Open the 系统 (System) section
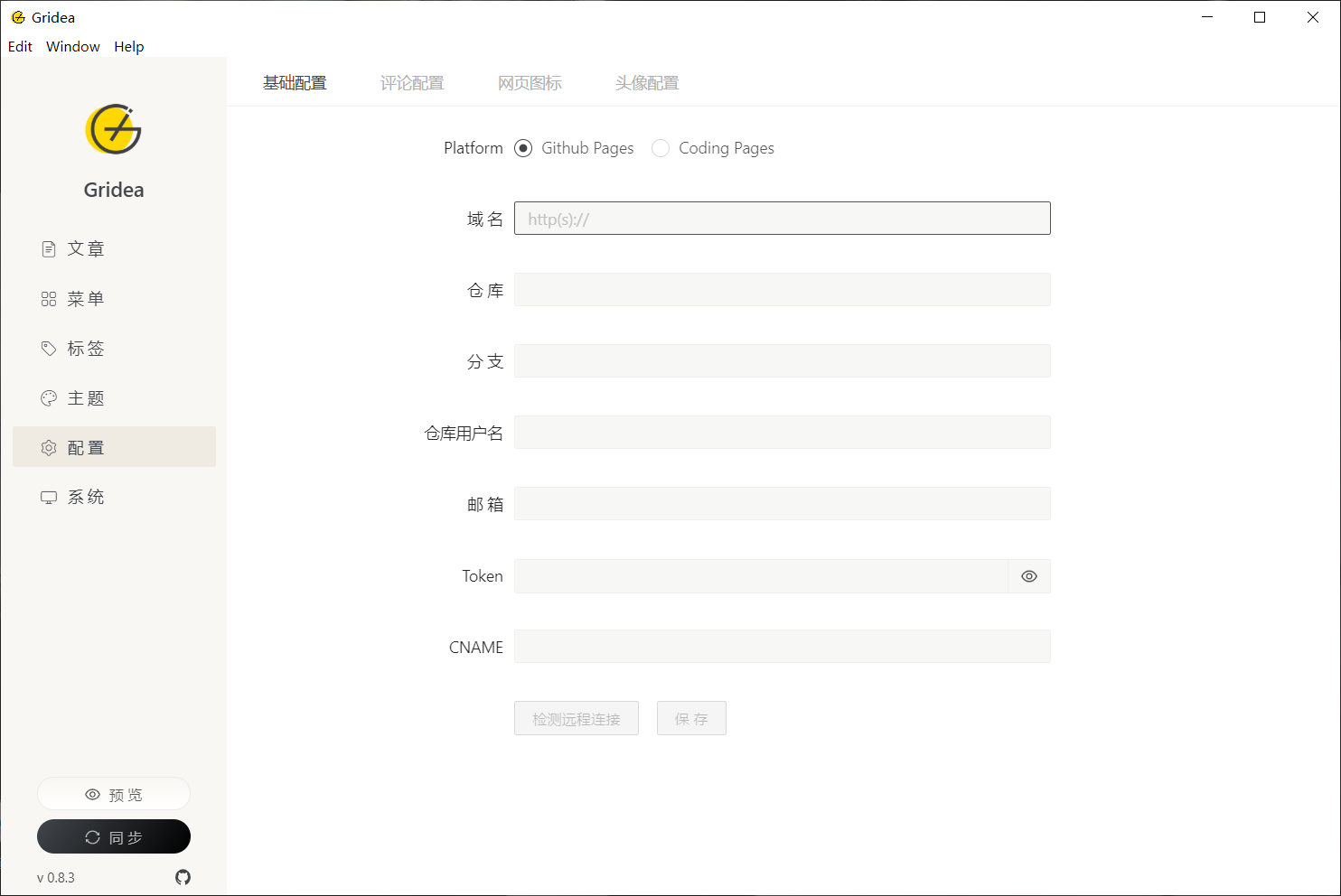Image resolution: width=1341 pixels, height=896 pixels. [86, 496]
